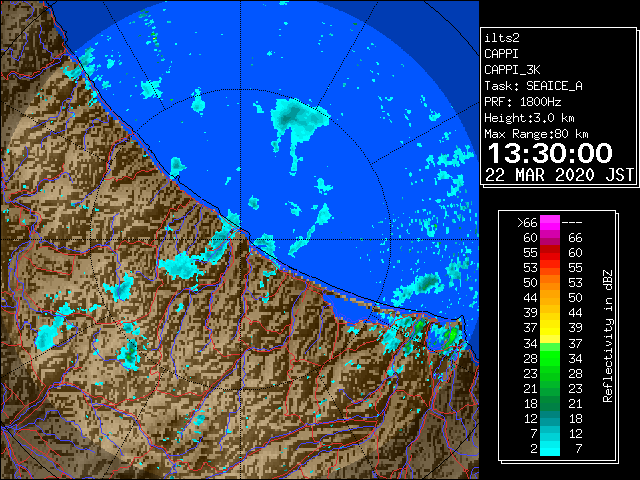Click the yellow 37–39 dBZ swatch

tap(550, 328)
